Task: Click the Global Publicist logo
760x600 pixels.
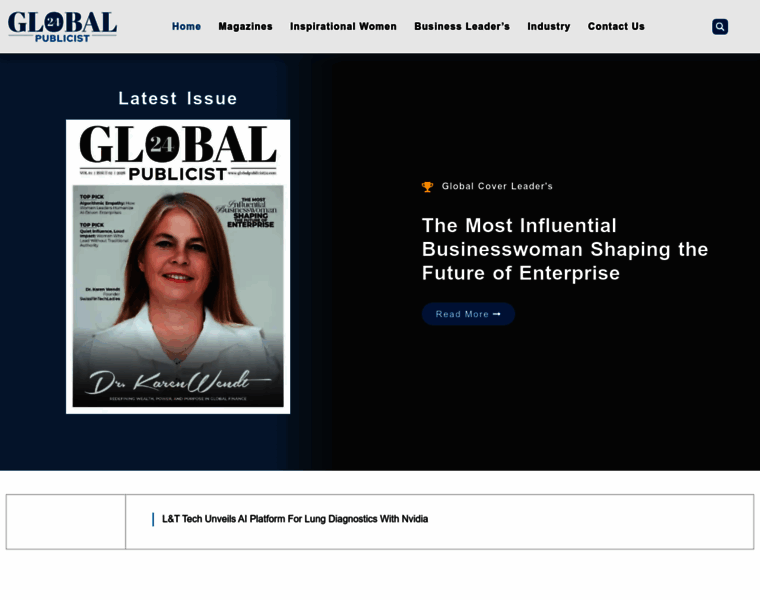Action: [62, 27]
